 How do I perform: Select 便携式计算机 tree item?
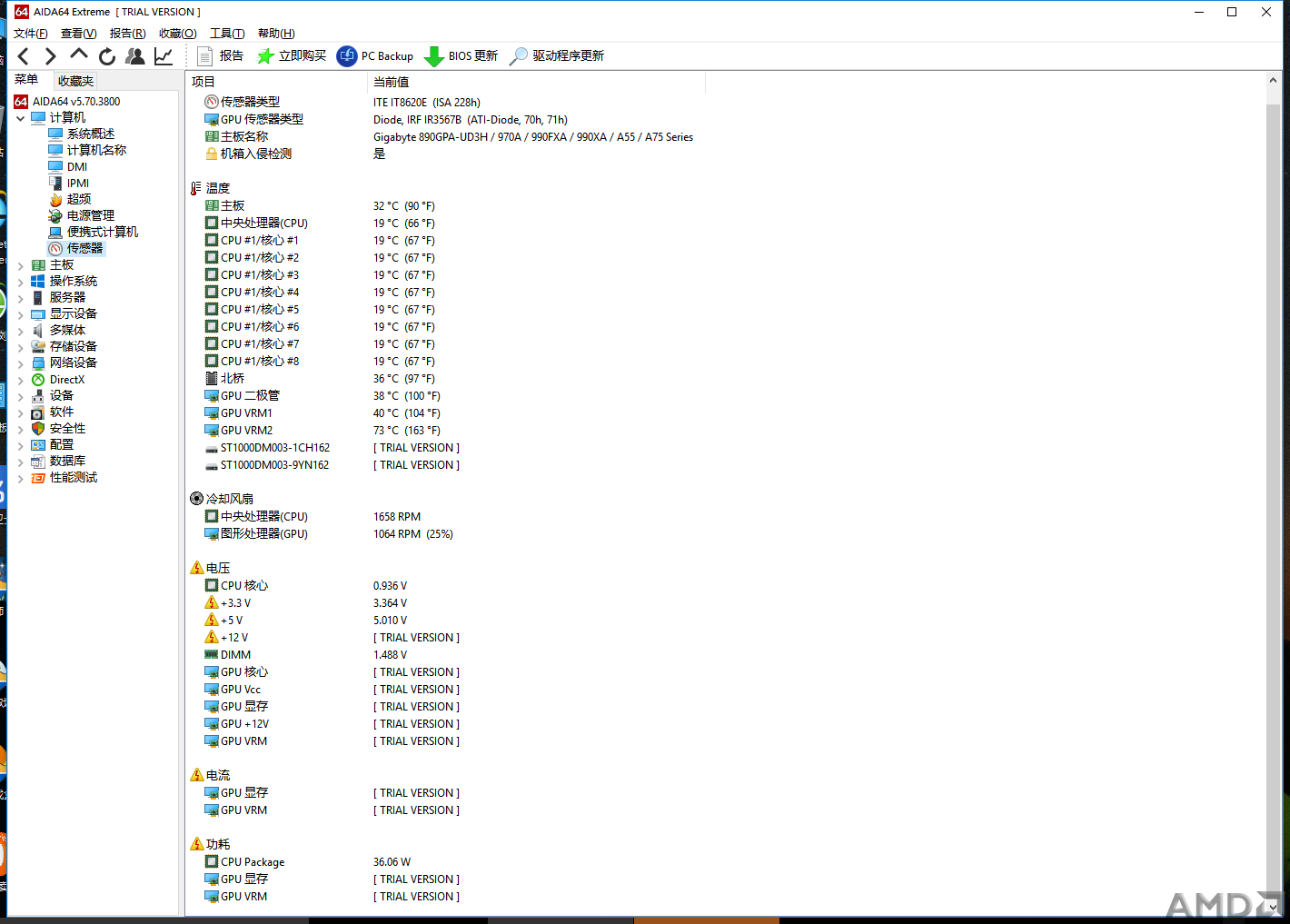coord(102,233)
